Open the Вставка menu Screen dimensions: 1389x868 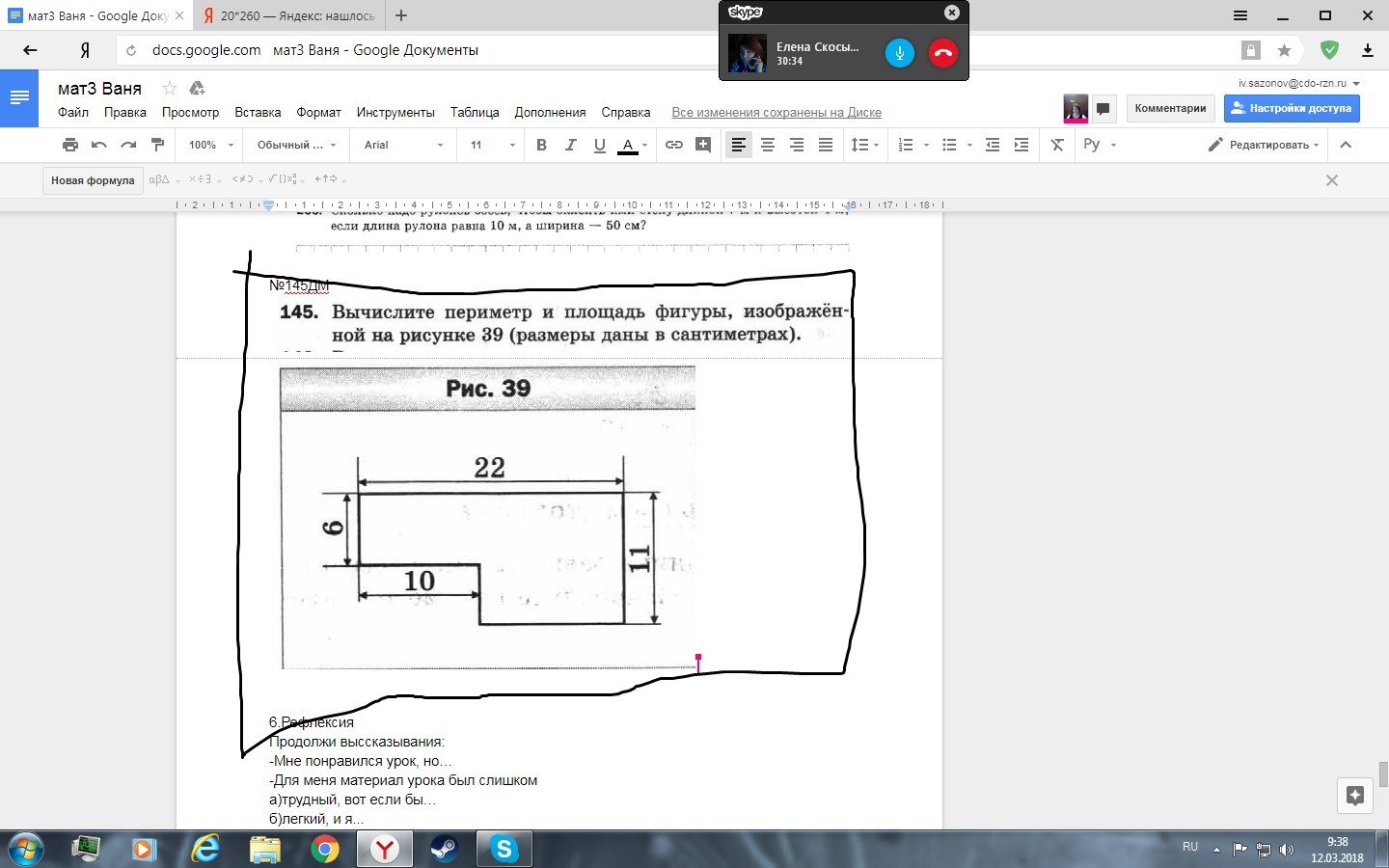pos(258,113)
